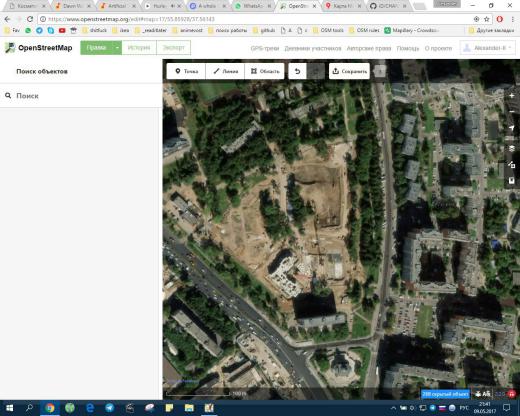Zoom in on the map
Image resolution: width=520 pixels, height=416 pixels.
512,96
